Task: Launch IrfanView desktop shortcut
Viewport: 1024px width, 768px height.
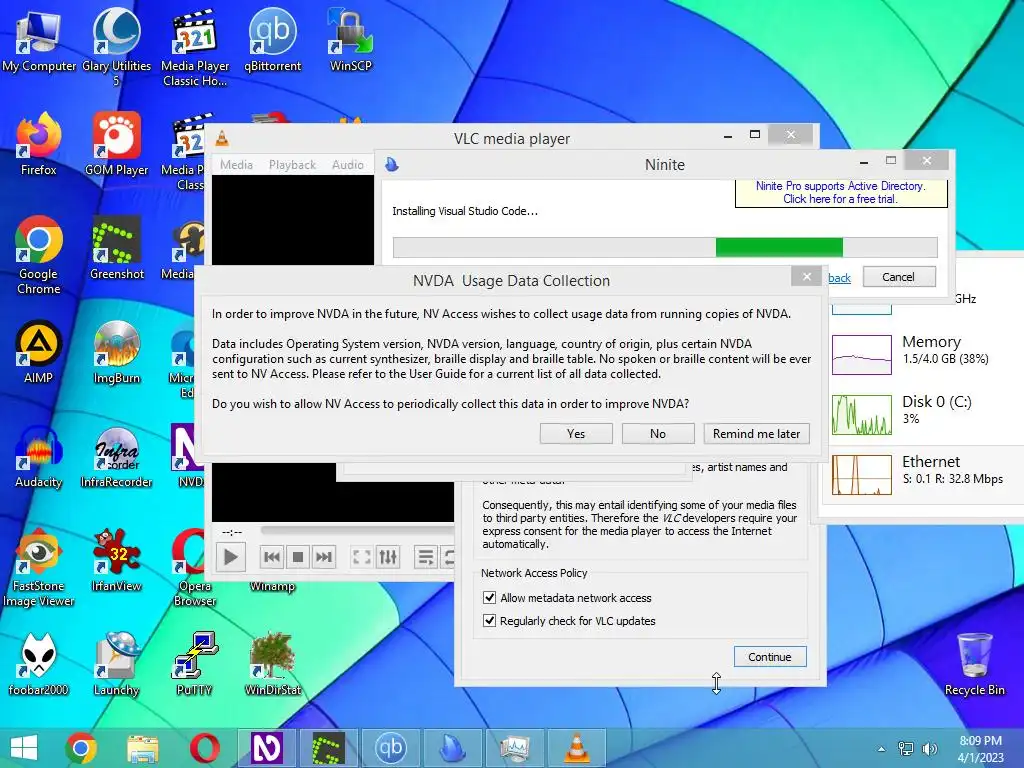Action: (116, 560)
